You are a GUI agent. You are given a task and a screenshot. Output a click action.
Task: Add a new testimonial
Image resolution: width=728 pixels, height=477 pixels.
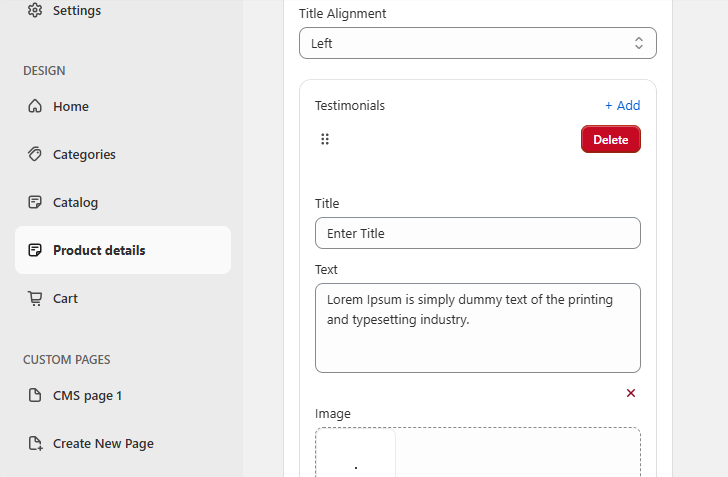click(622, 105)
